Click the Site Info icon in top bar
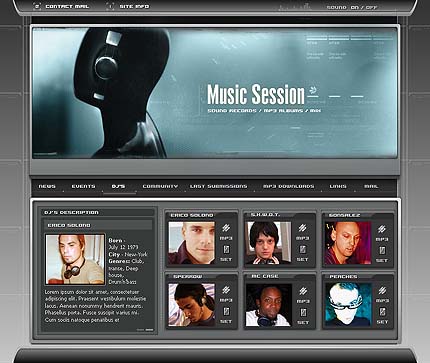Viewport: 430px width, 363px height. point(111,6)
